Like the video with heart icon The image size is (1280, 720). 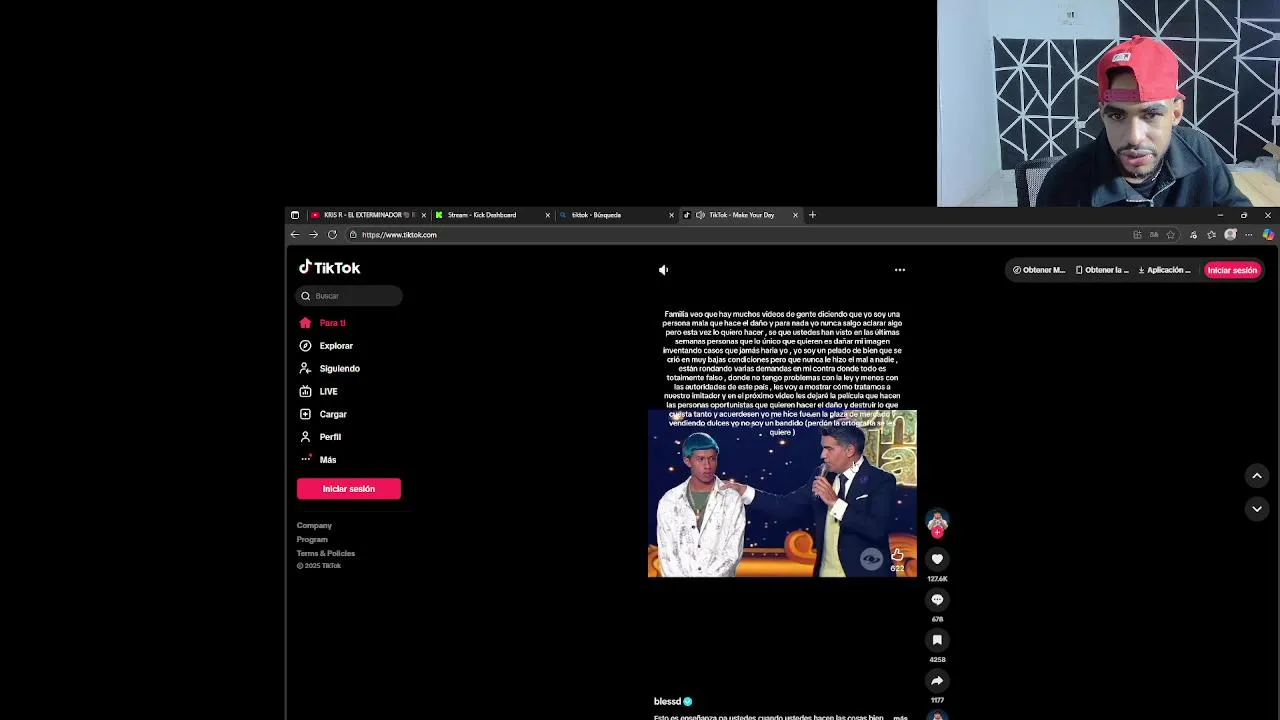(937, 559)
